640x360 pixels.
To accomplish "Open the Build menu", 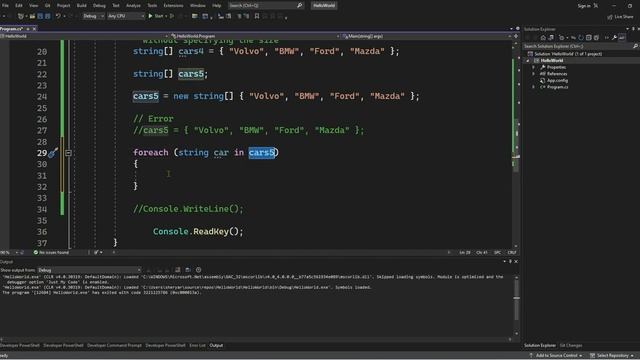I will coord(82,5).
